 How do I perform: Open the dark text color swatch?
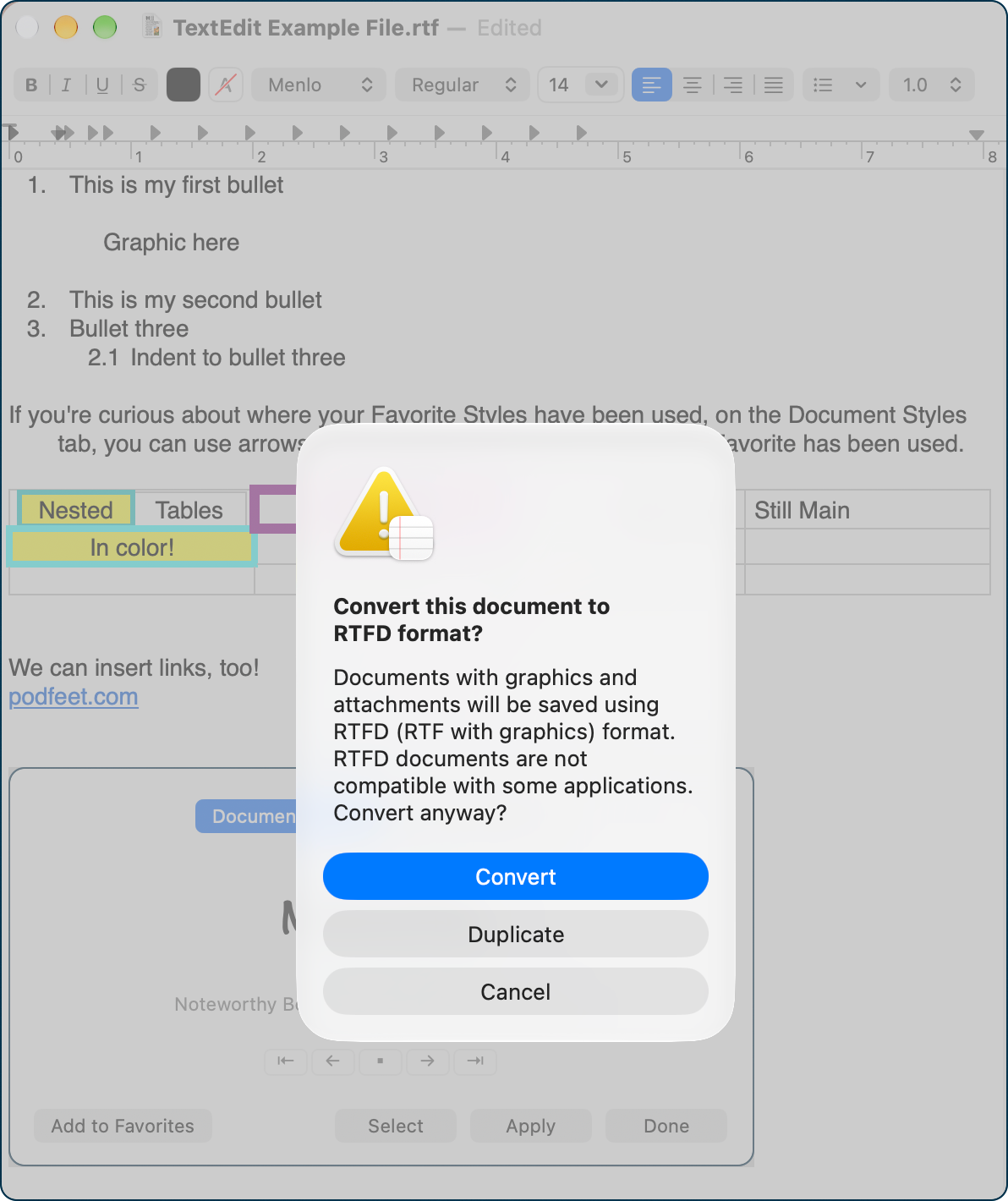click(x=184, y=85)
